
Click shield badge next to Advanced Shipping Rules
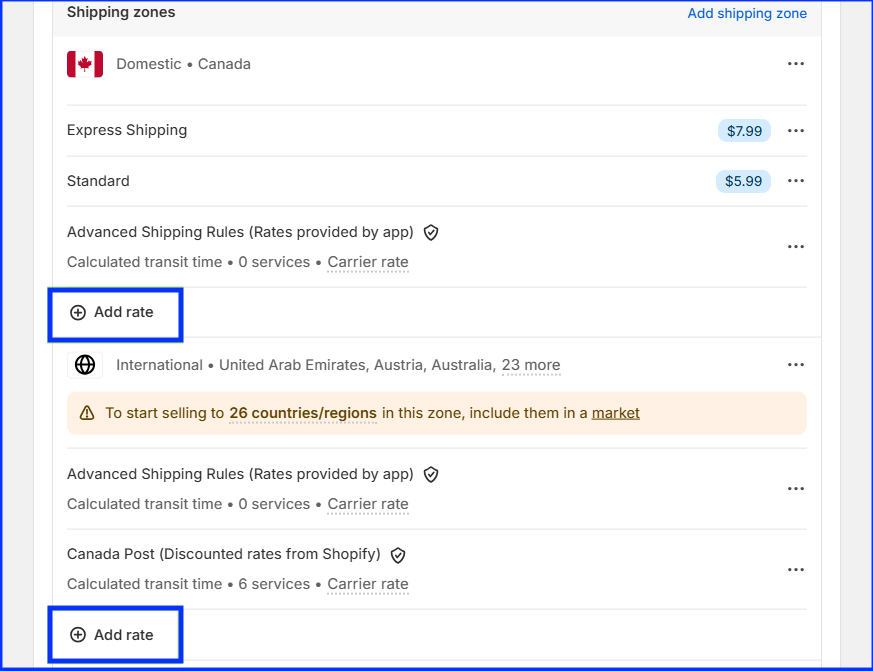431,232
